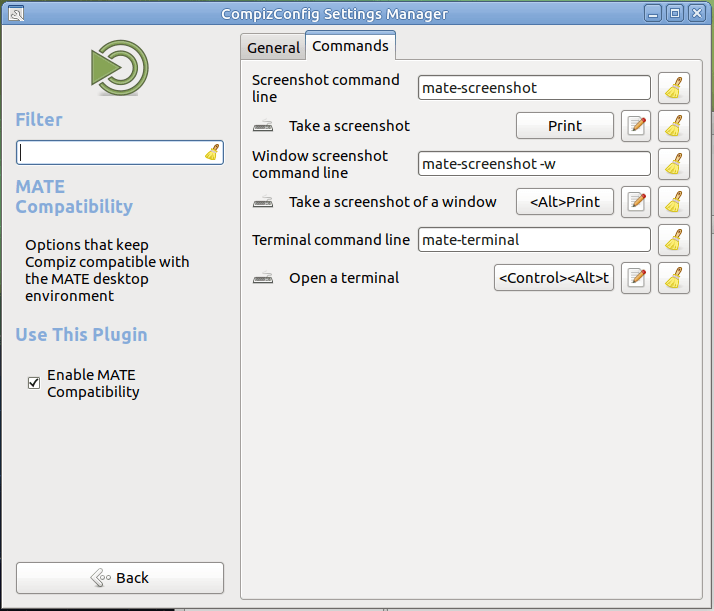Screen dimensions: 714x611
Task: Reset Take a screenshot of a window broom icon
Action: tap(674, 202)
